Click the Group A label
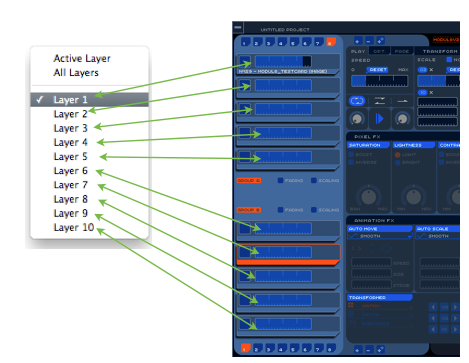The width and height of the screenshot is (469, 363). click(249, 180)
